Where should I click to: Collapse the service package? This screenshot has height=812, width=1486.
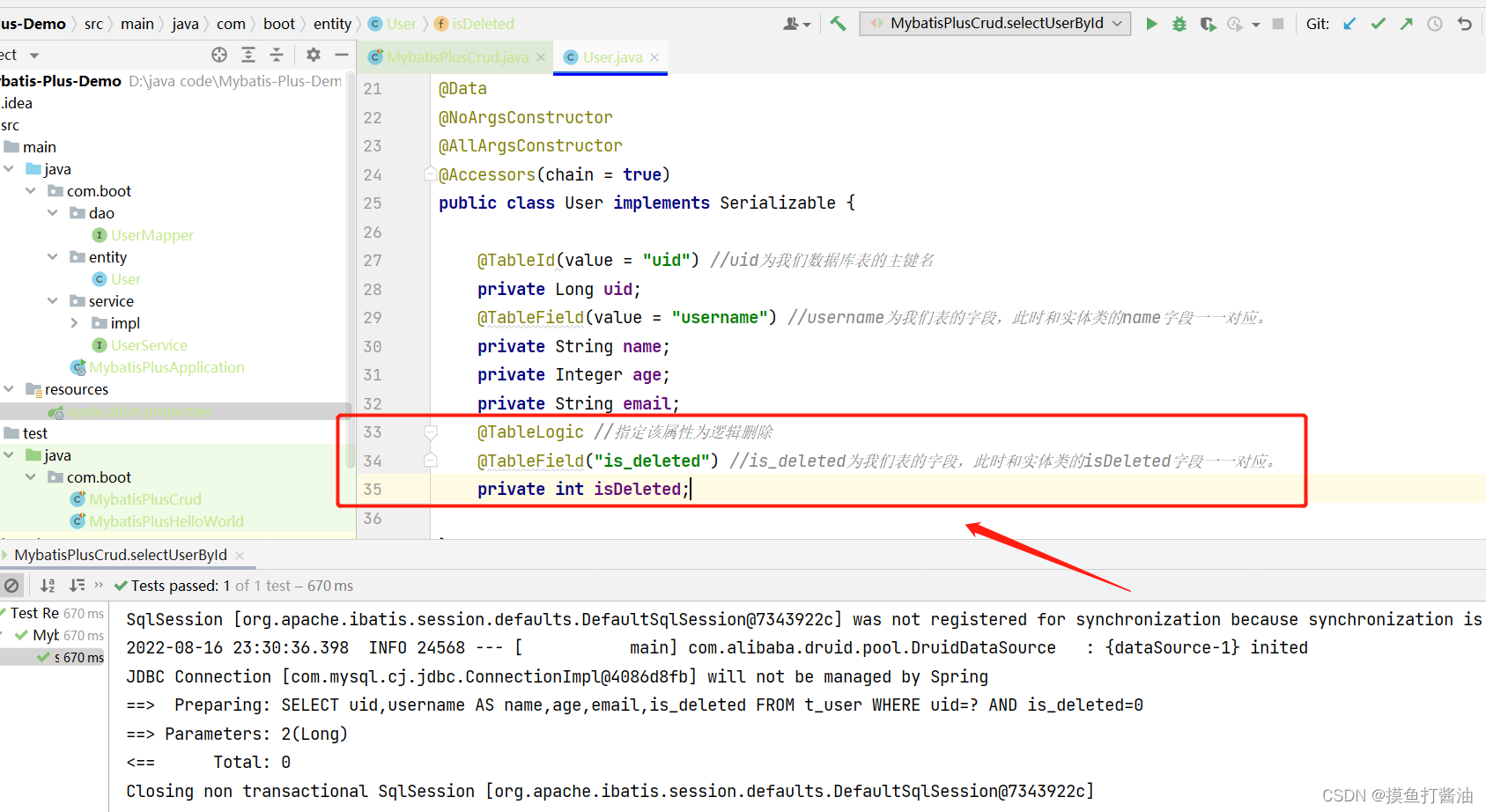53,301
